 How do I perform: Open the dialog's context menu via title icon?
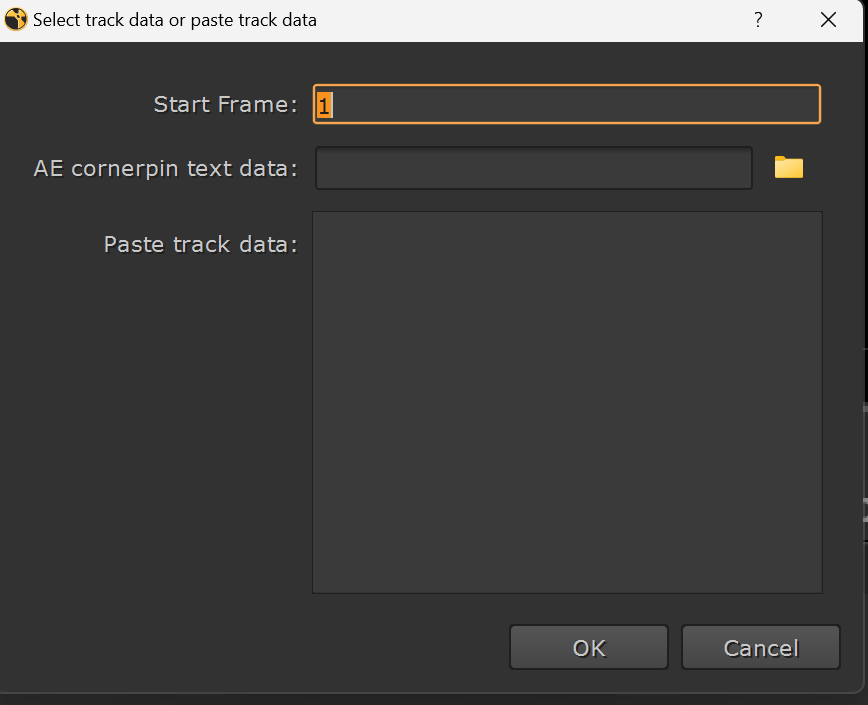(15, 19)
